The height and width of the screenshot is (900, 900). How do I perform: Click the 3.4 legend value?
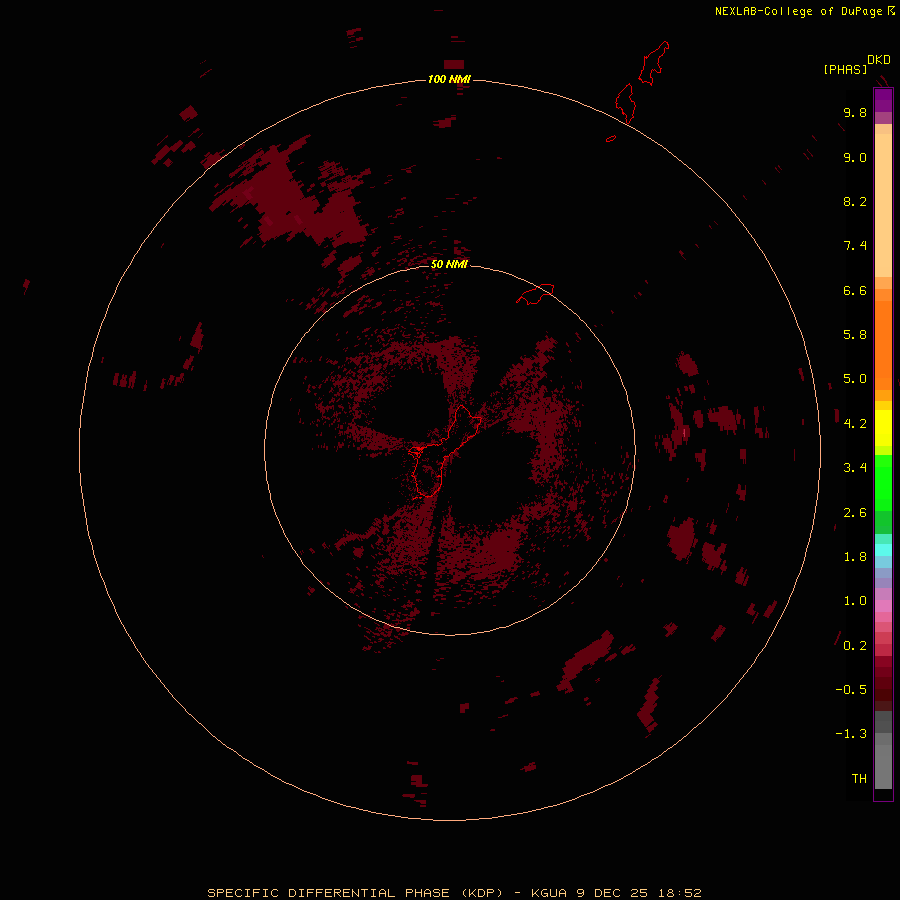pos(855,468)
